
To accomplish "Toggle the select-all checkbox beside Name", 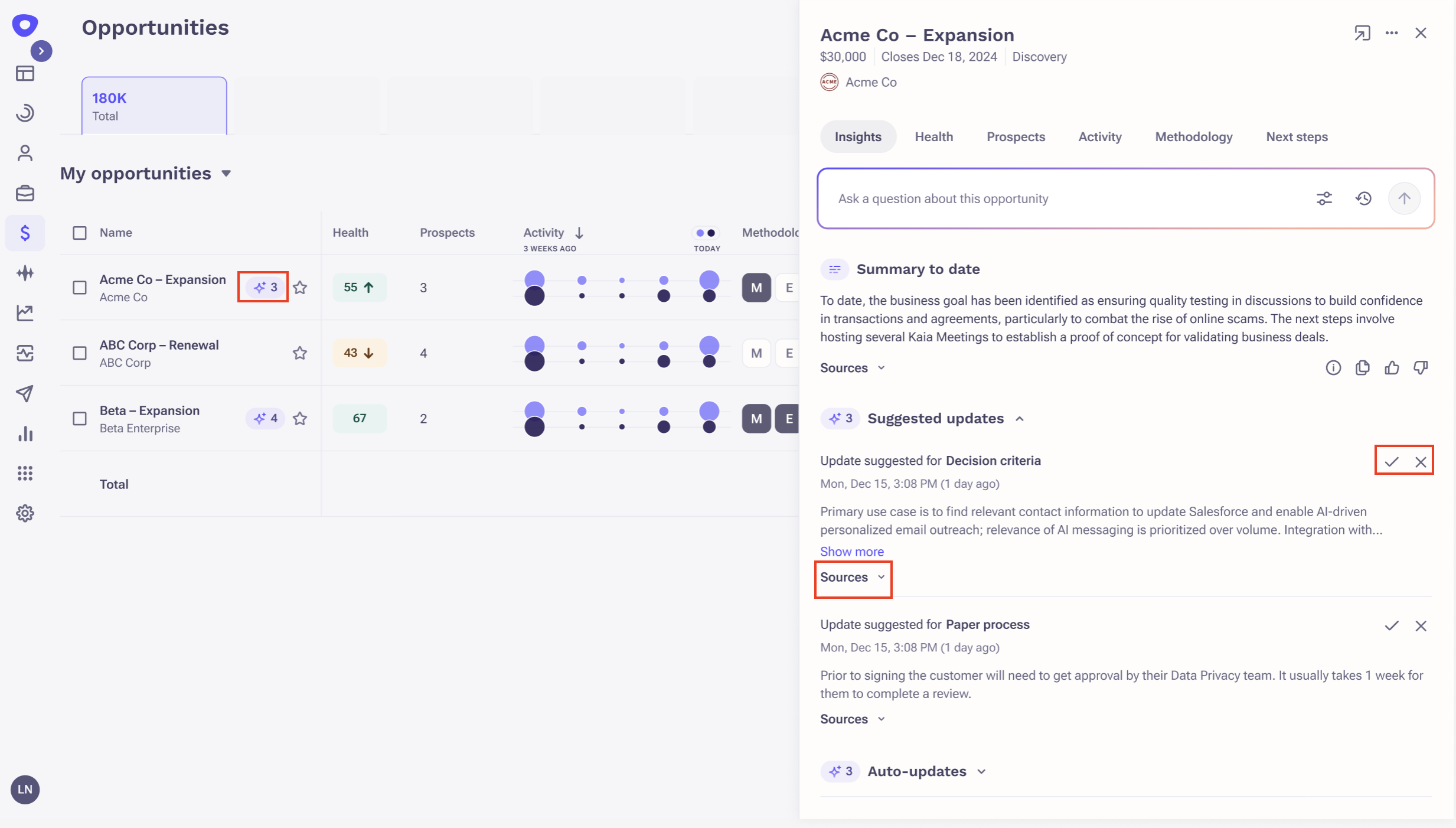I will (x=80, y=233).
